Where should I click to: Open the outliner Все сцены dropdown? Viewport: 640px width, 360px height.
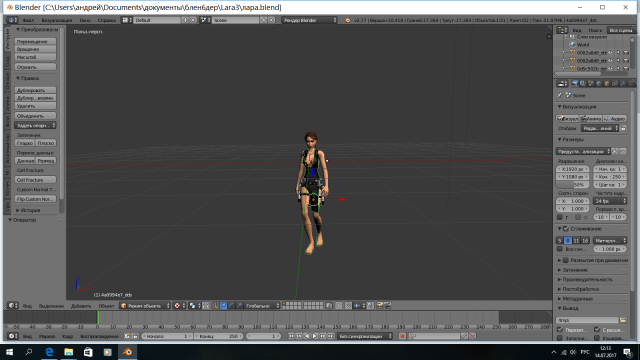coord(621,30)
